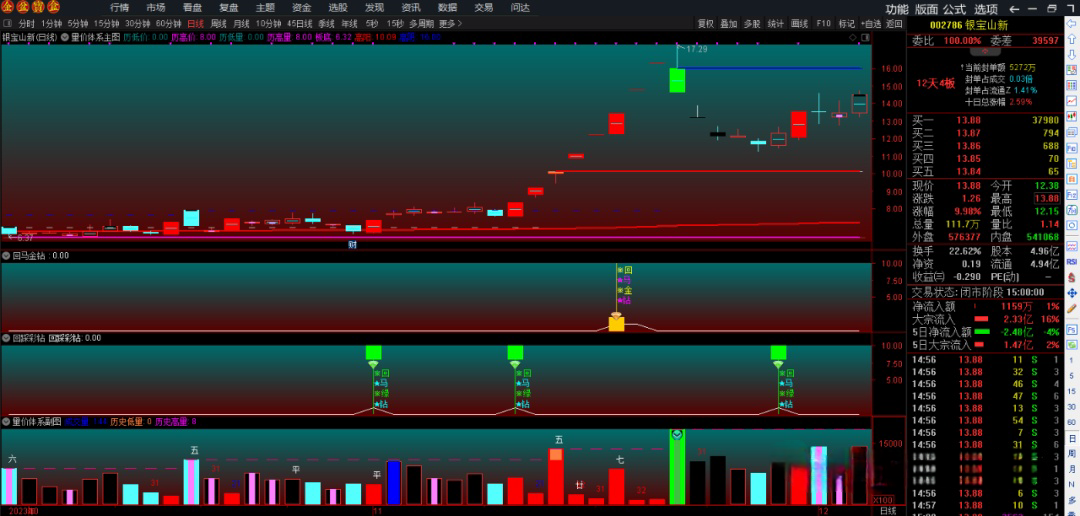The image size is (1080, 516).
Task: Toggle the 回马金钻 indicator panel button
Action: point(6,255)
